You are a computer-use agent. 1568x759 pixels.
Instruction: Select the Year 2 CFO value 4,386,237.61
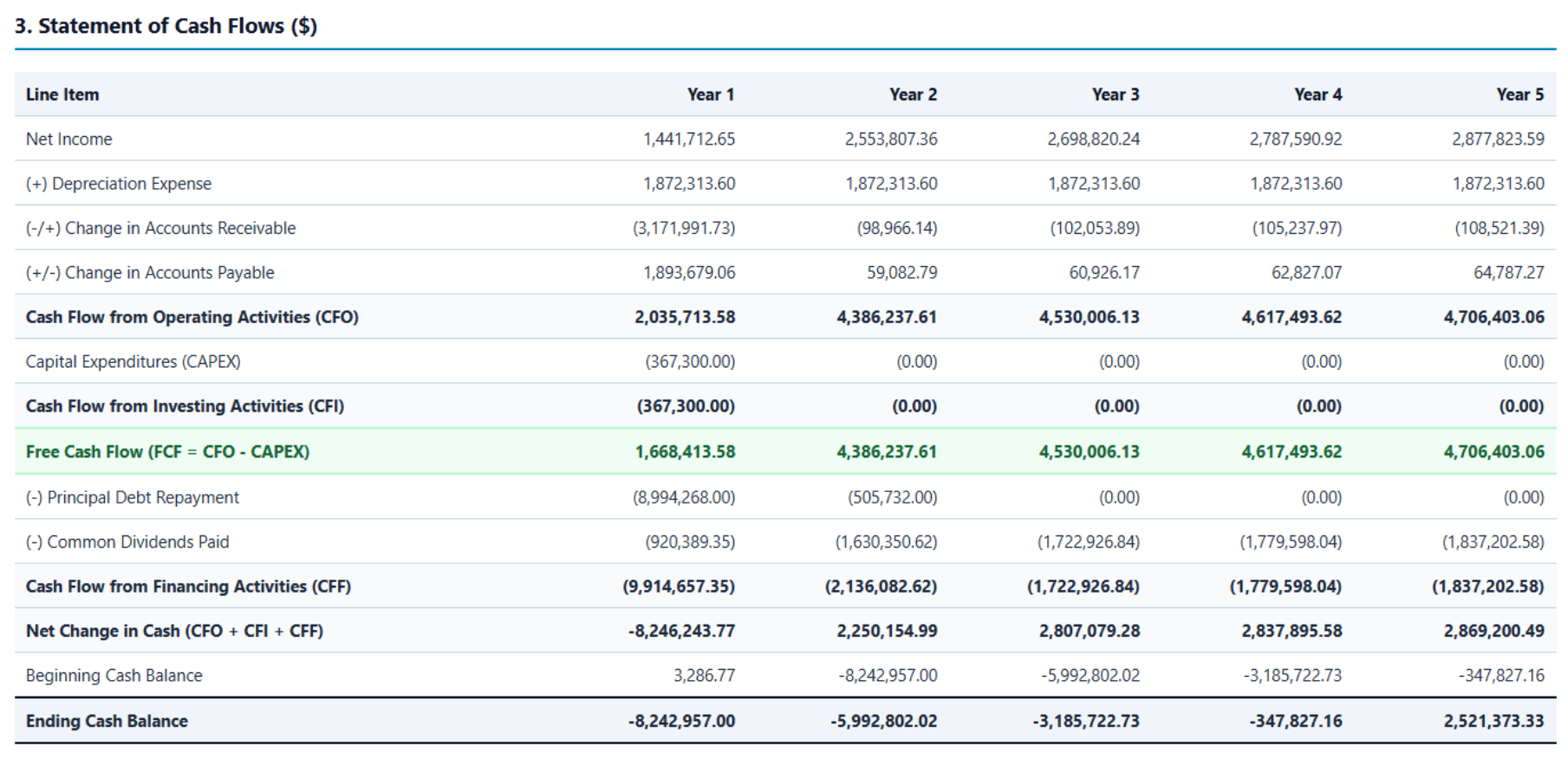pos(887,317)
